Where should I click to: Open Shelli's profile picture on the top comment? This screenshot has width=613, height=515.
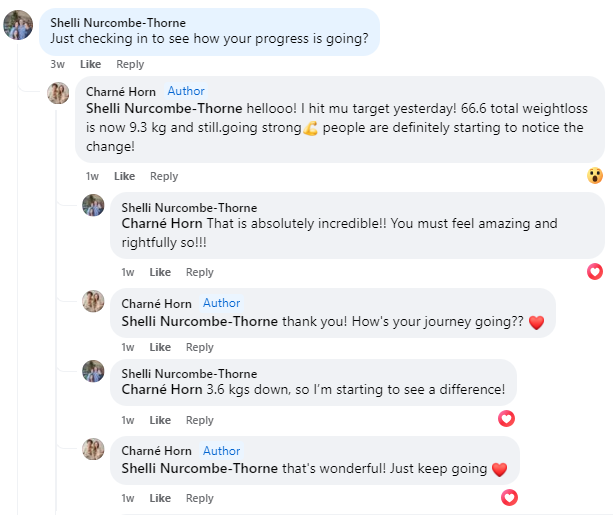click(18, 25)
